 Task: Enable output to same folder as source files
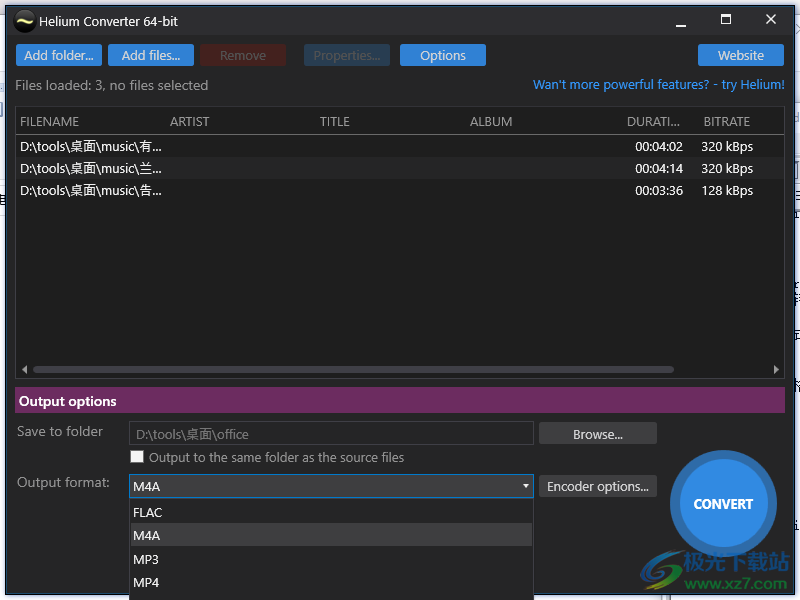[x=137, y=457]
